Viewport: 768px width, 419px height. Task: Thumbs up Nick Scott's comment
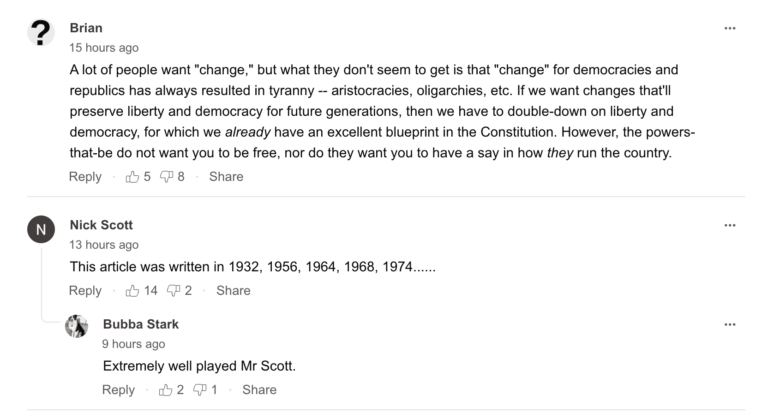click(132, 291)
